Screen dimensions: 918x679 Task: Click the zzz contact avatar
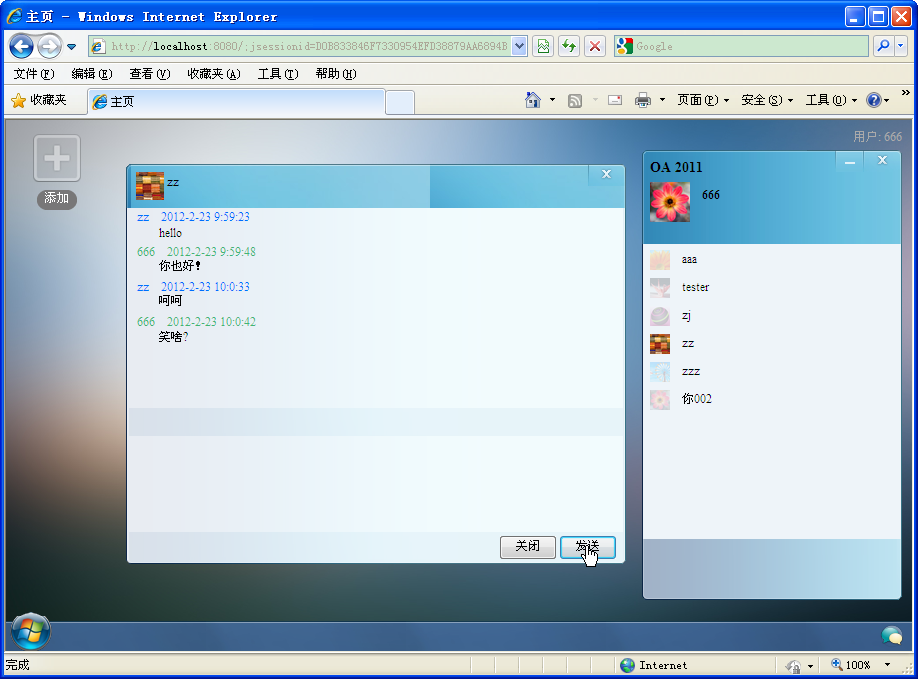pyautogui.click(x=661, y=371)
